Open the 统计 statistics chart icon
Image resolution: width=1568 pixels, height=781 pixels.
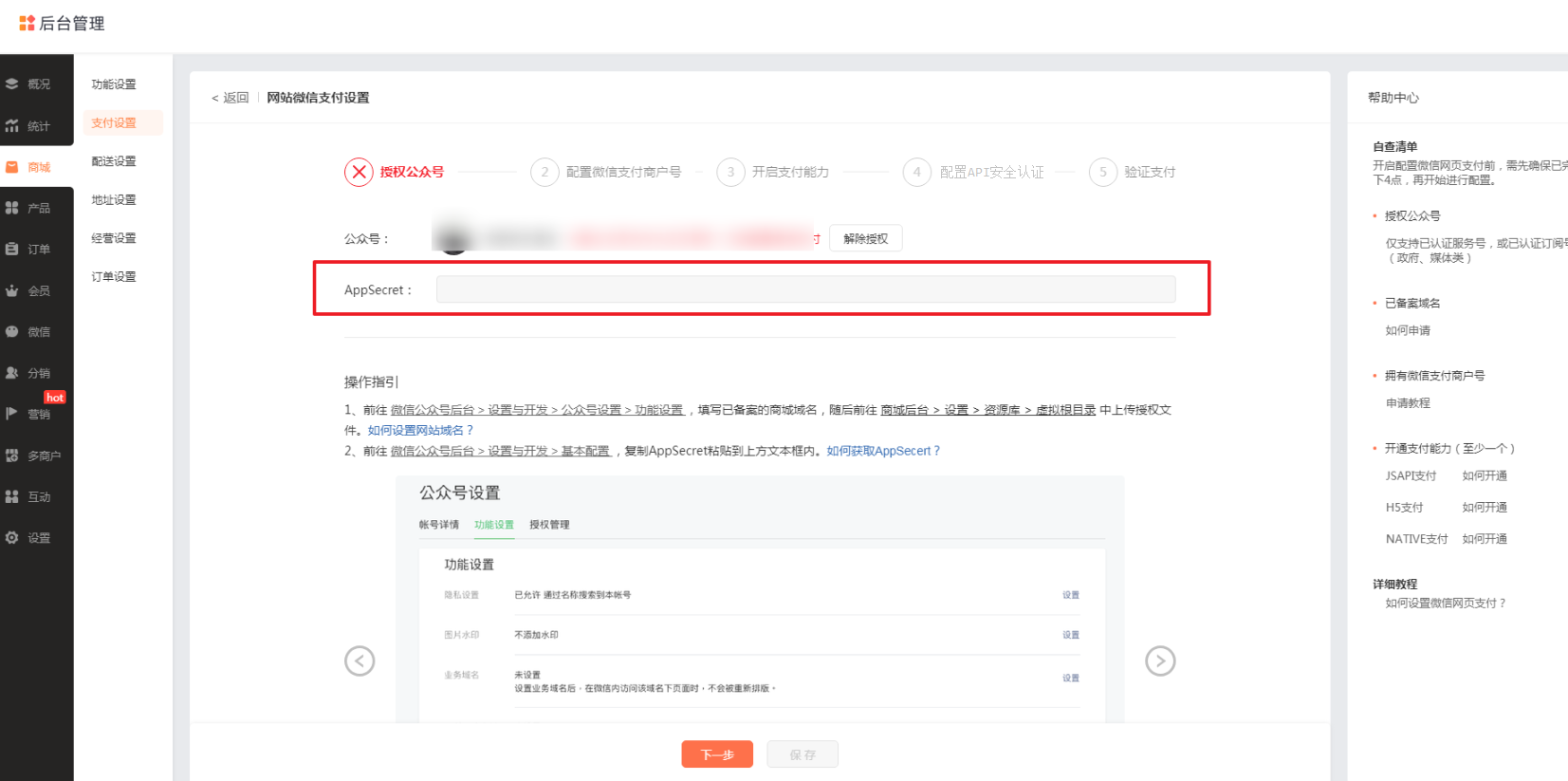[x=11, y=125]
